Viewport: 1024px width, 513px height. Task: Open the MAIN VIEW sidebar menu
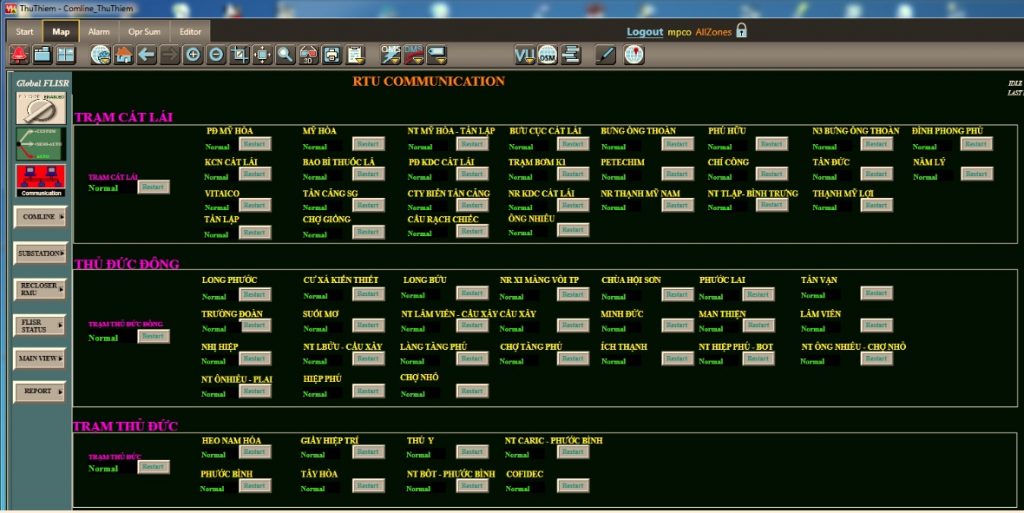coord(40,358)
